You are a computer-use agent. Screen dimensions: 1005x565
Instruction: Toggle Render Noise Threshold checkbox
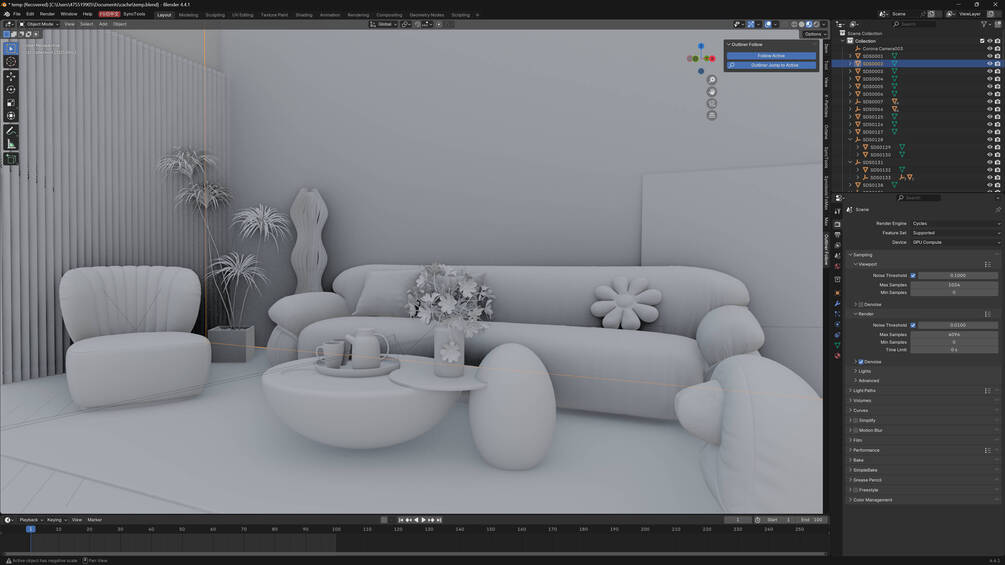point(913,325)
